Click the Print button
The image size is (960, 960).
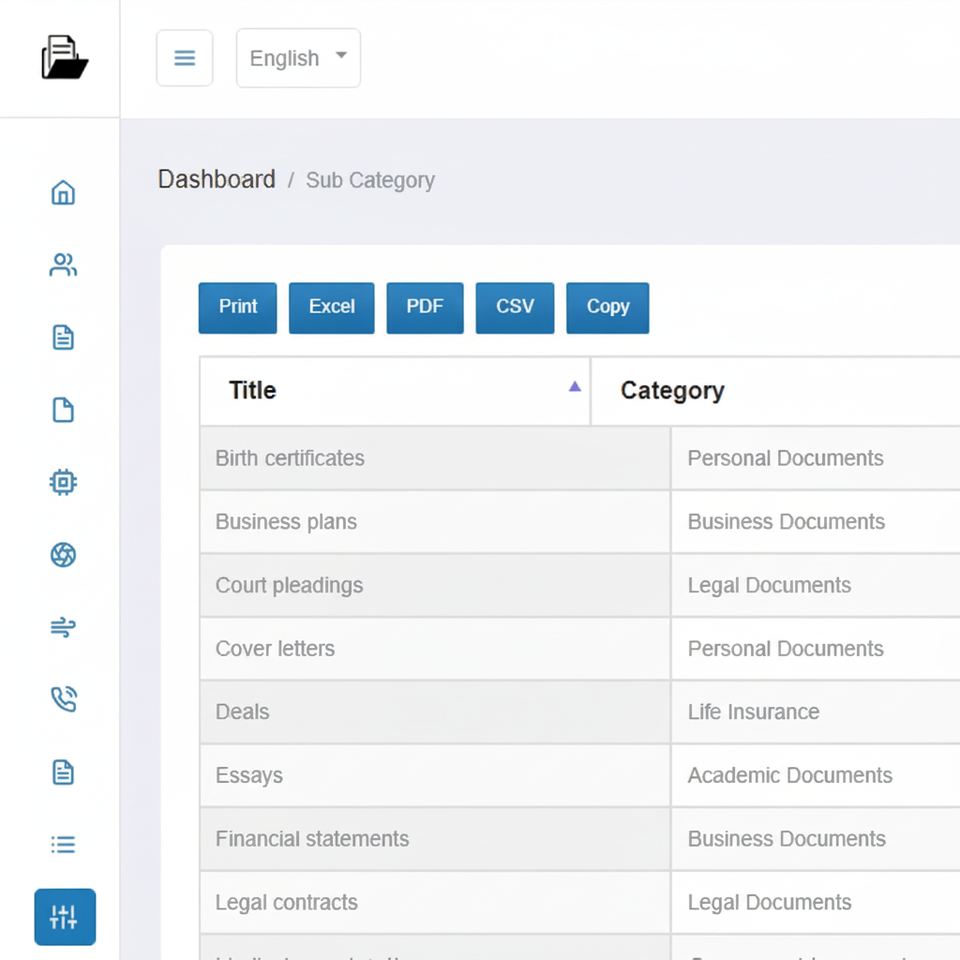tap(238, 307)
